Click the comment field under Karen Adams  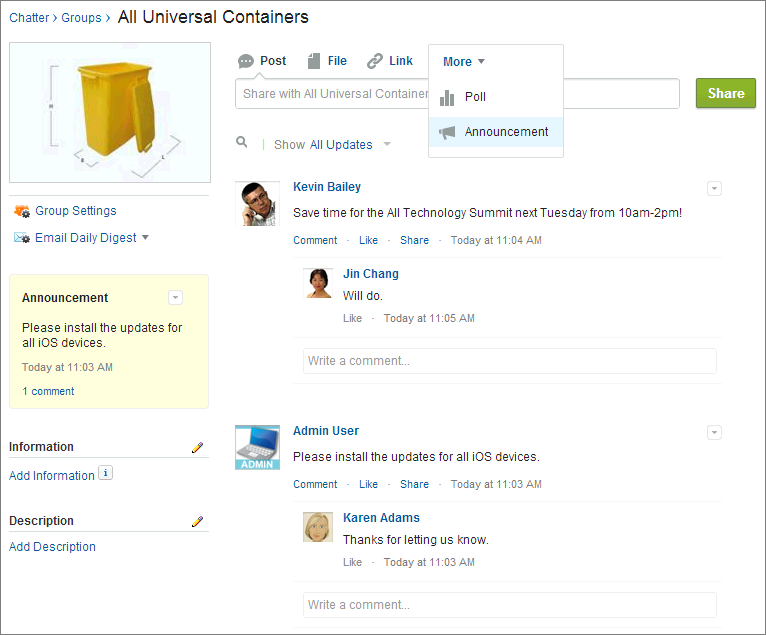pyautogui.click(x=509, y=605)
